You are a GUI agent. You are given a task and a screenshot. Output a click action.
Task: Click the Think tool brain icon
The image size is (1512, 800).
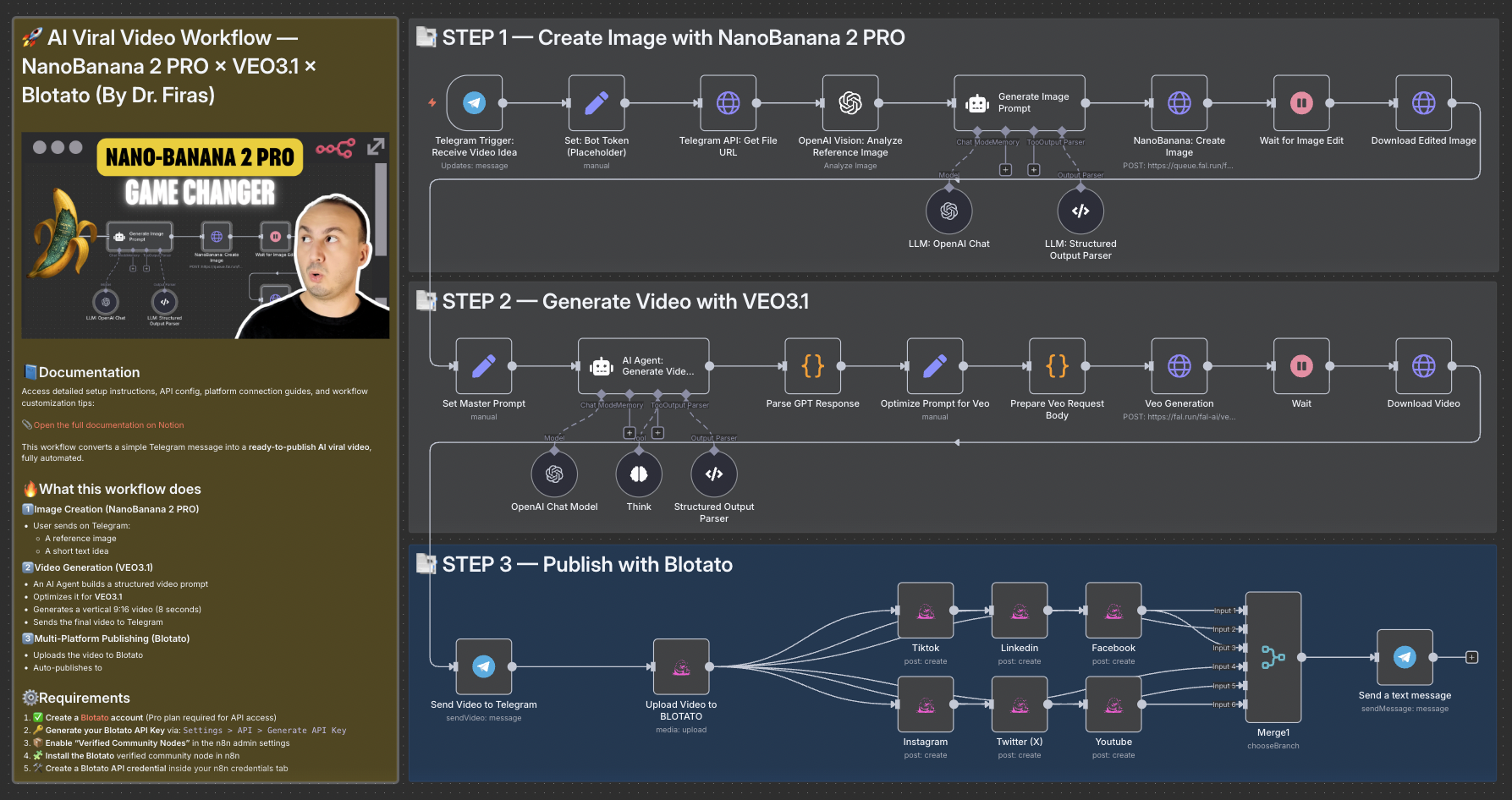(639, 474)
